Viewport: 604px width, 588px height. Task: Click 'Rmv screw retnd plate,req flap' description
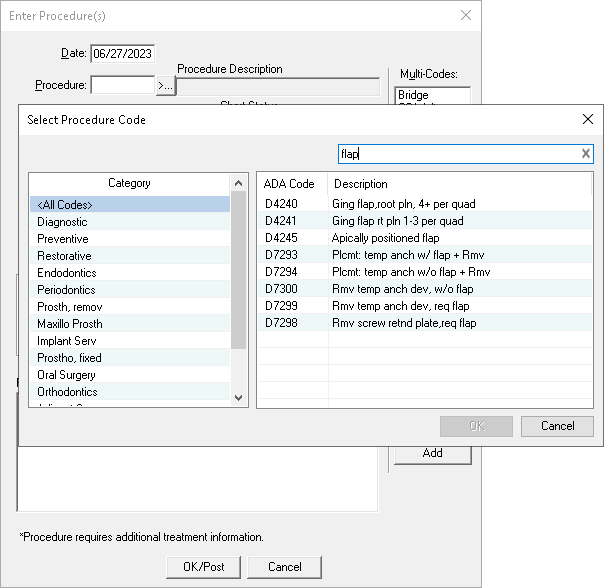404,322
